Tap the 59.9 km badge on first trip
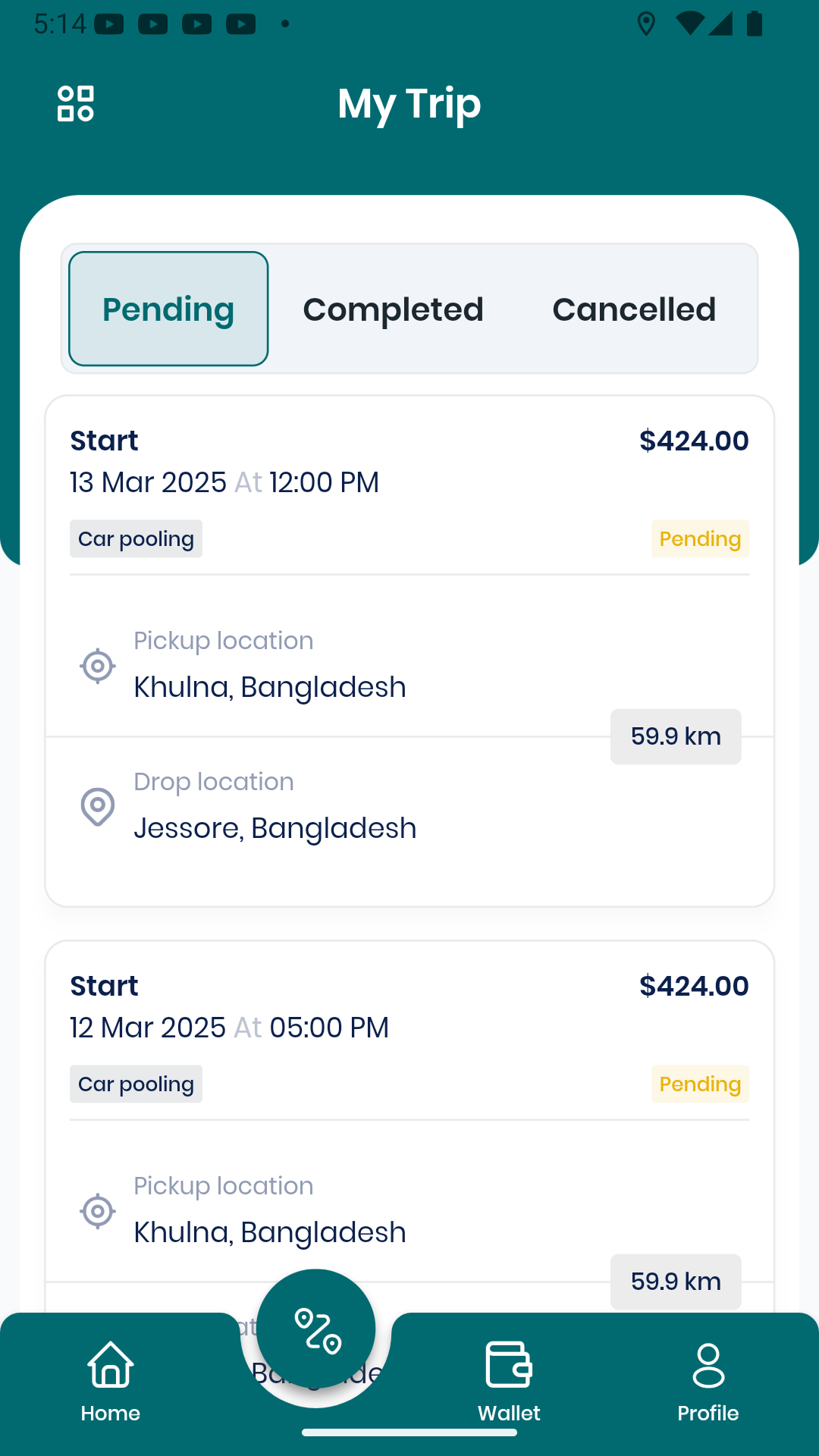The width and height of the screenshot is (819, 1456). click(676, 736)
